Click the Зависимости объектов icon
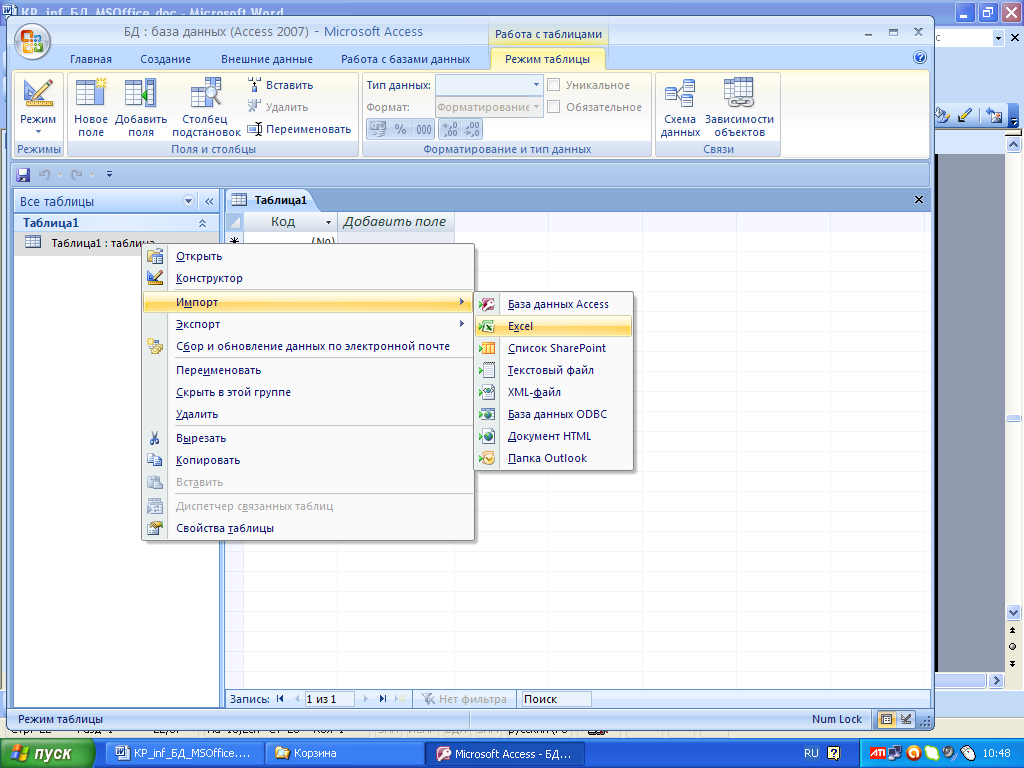 [x=739, y=106]
